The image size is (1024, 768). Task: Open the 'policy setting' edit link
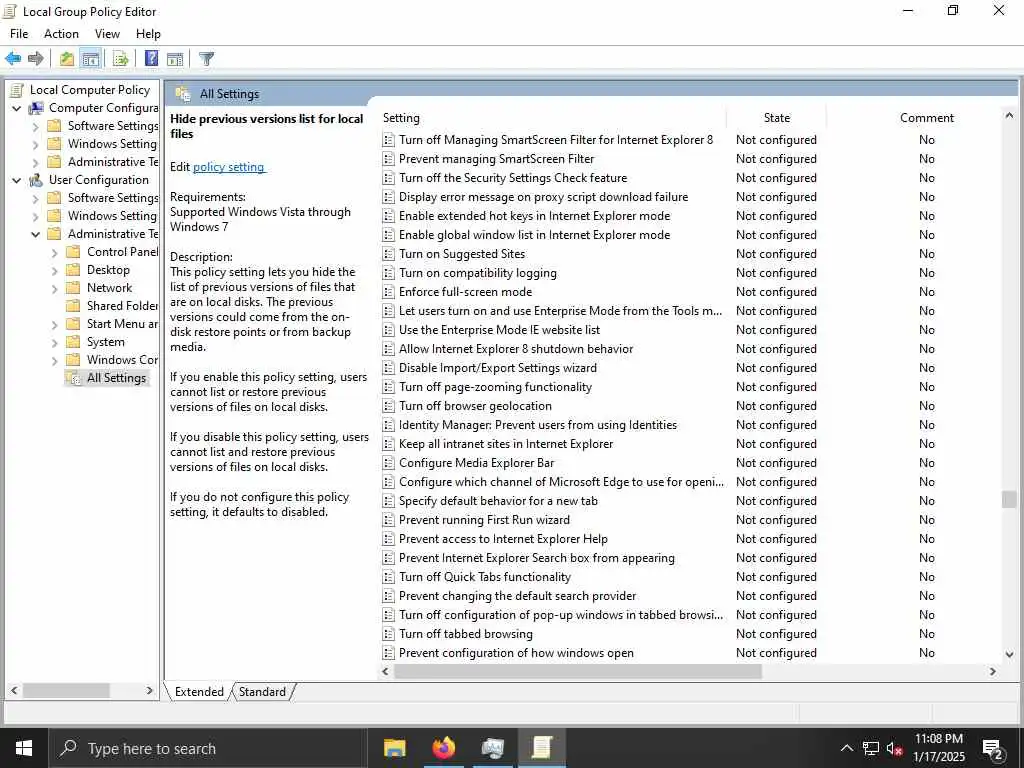click(x=229, y=167)
